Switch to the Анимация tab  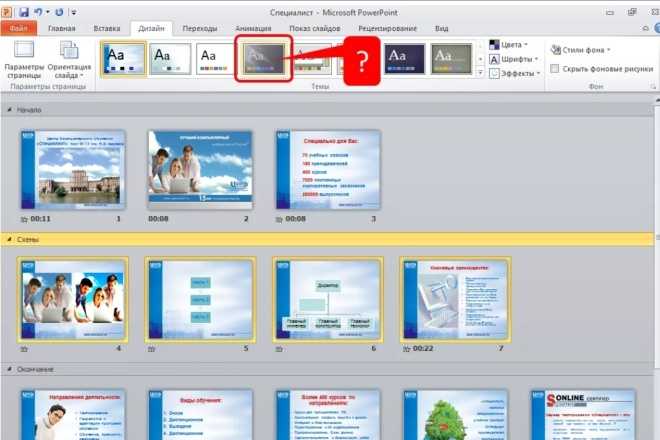(x=253, y=28)
